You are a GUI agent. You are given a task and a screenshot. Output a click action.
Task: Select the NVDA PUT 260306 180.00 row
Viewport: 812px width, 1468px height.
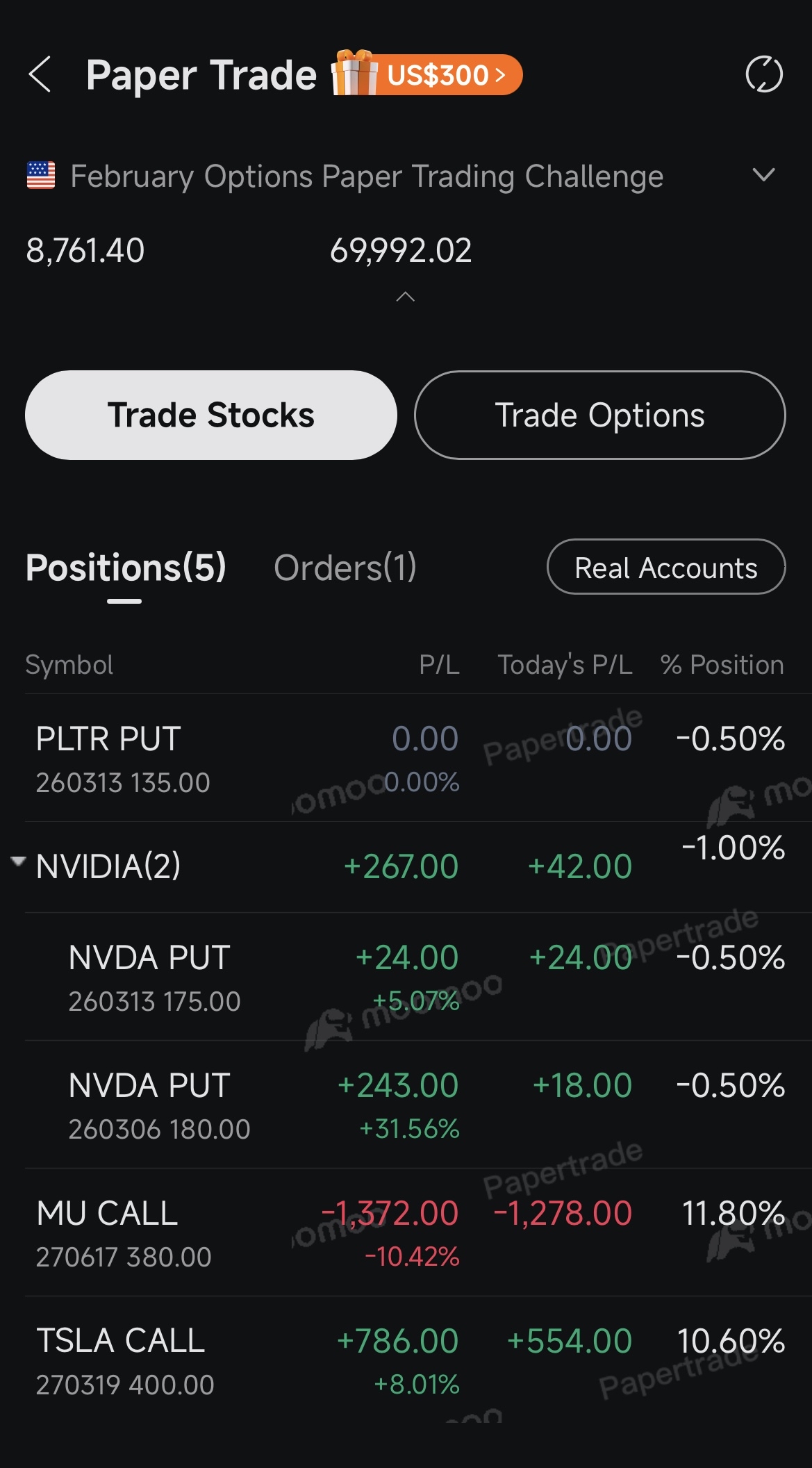406,1105
